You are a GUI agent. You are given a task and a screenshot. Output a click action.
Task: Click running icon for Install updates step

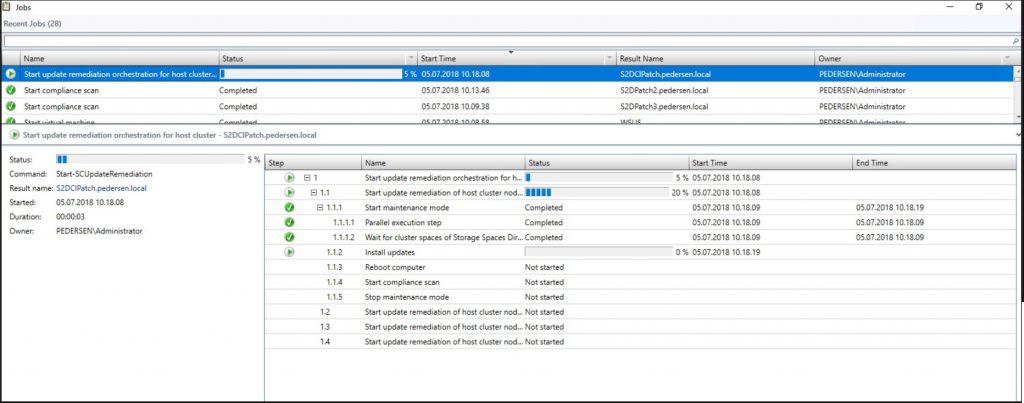[x=289, y=253]
